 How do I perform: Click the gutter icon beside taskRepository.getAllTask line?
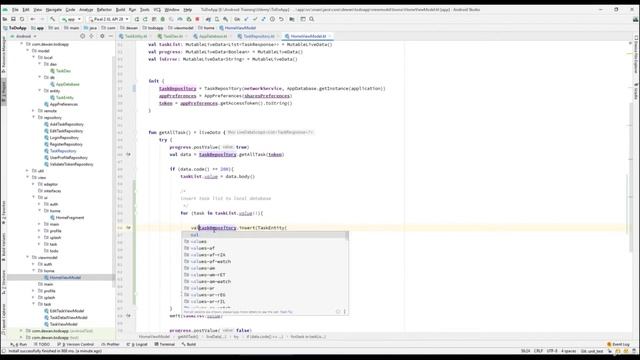point(128,154)
